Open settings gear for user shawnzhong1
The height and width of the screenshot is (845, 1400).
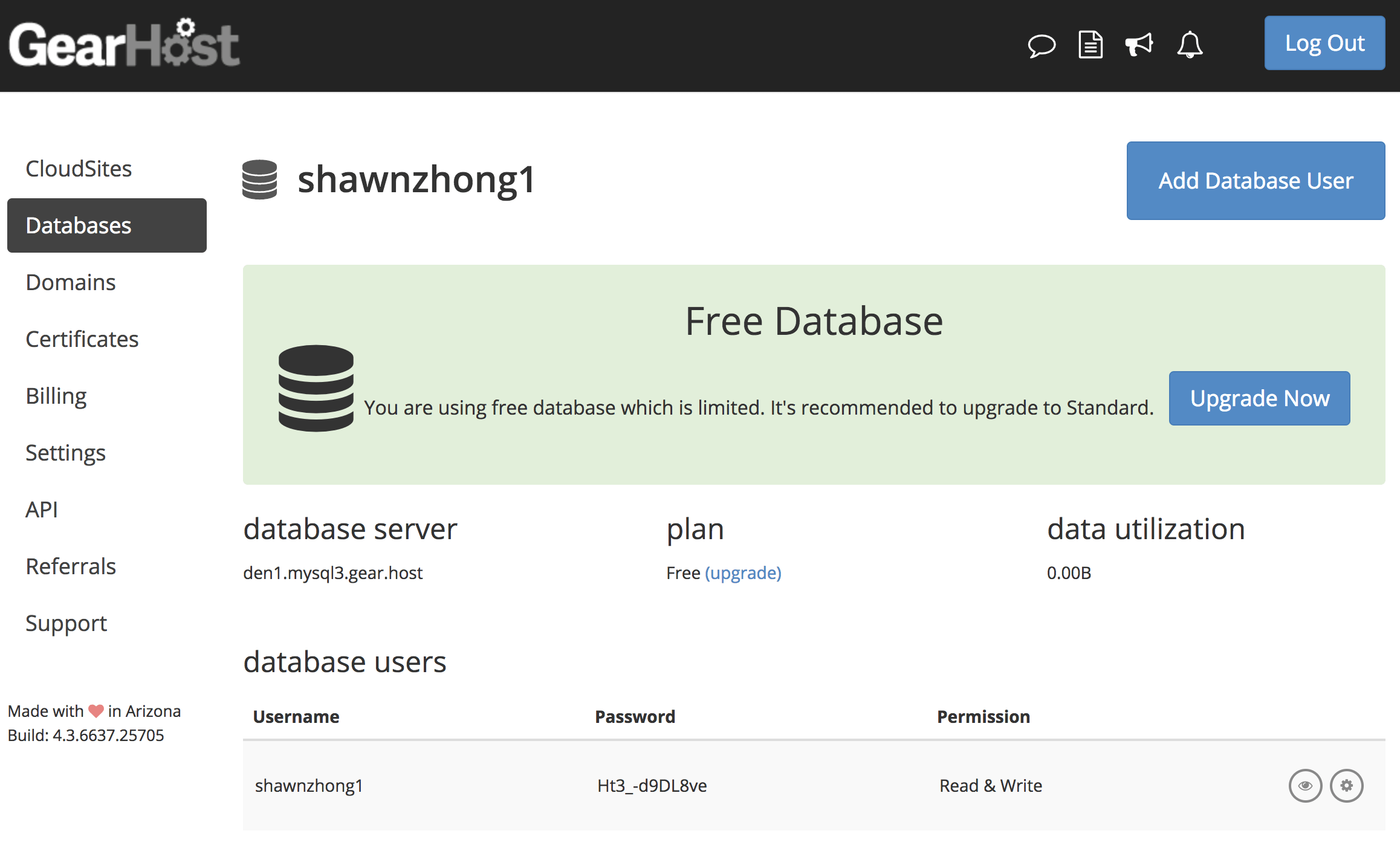pos(1346,785)
